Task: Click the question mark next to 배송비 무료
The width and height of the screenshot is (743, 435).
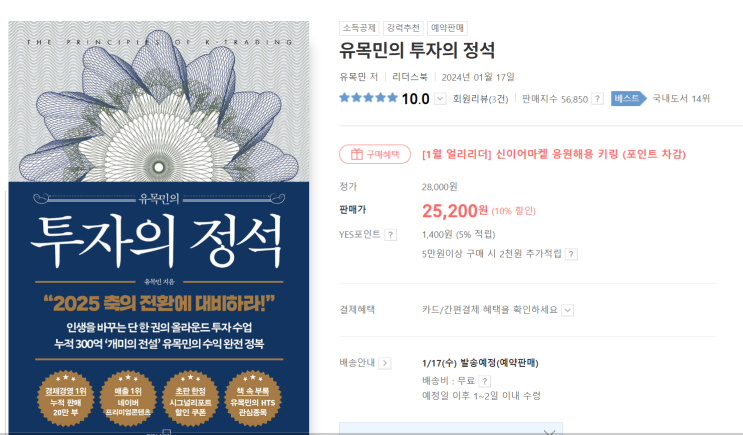Action: (485, 381)
